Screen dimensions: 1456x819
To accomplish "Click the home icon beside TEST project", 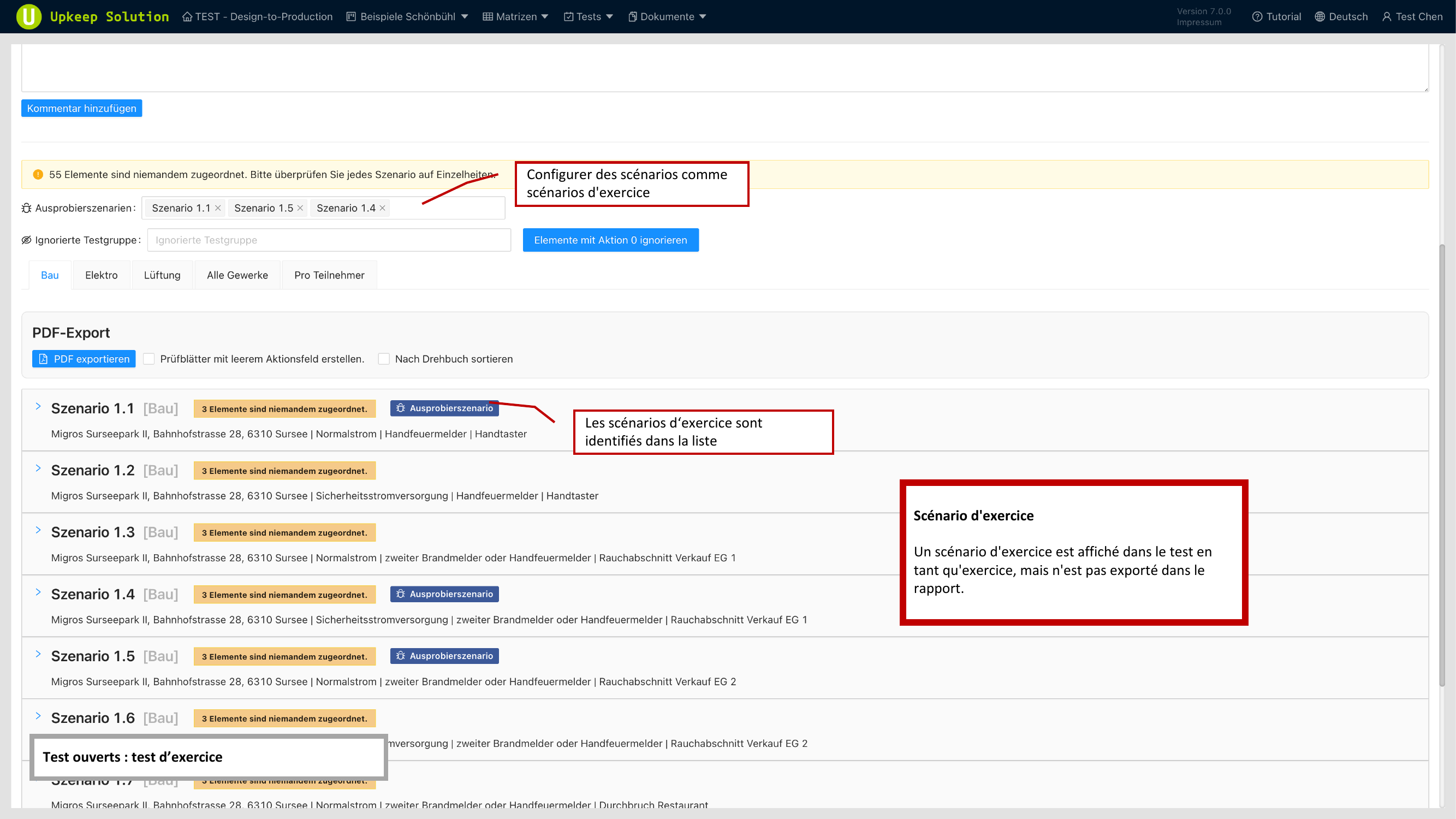I will tap(187, 16).
